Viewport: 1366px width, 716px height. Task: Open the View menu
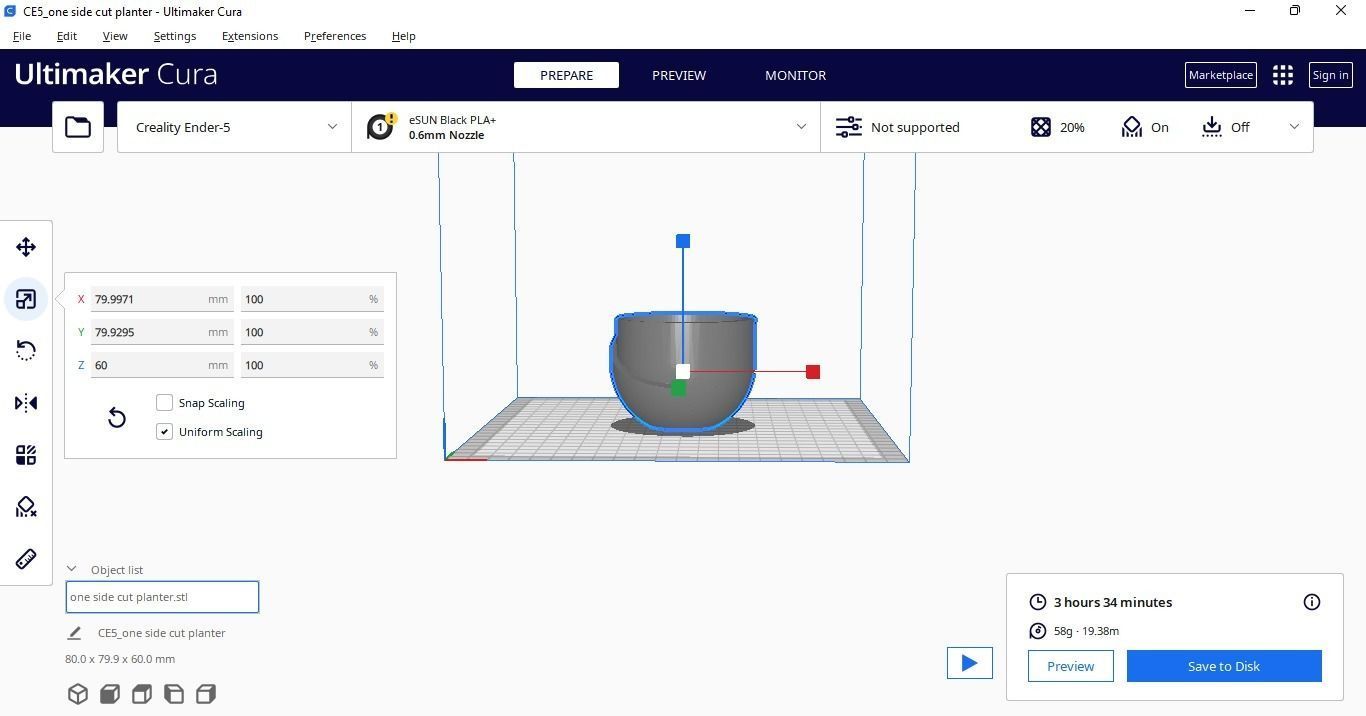point(115,36)
